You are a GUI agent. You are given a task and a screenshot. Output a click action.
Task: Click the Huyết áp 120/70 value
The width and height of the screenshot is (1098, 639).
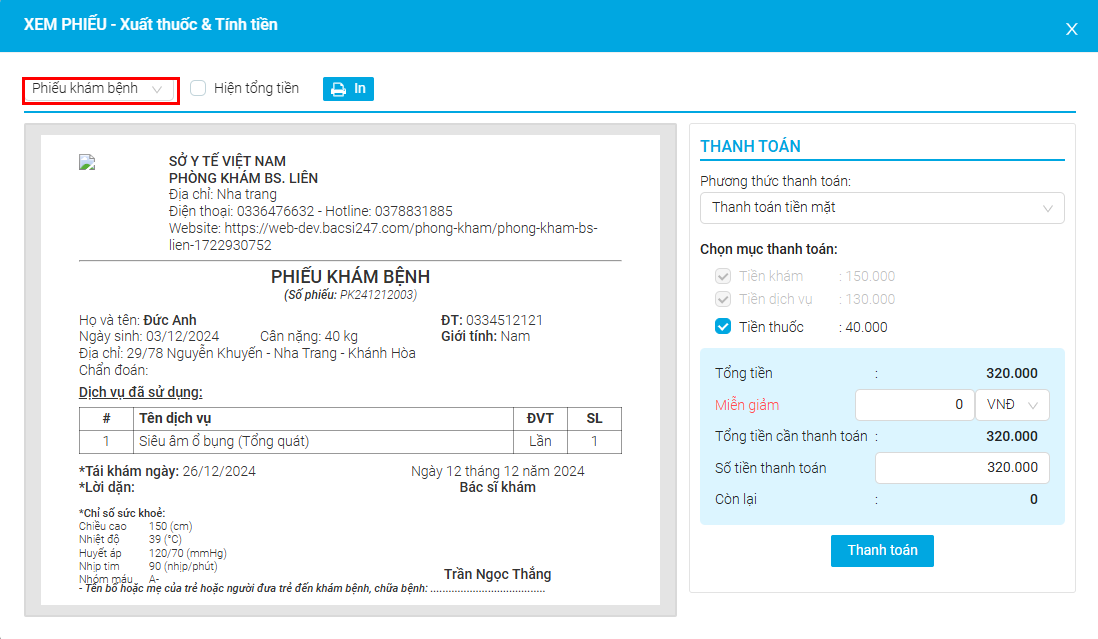(x=188, y=553)
